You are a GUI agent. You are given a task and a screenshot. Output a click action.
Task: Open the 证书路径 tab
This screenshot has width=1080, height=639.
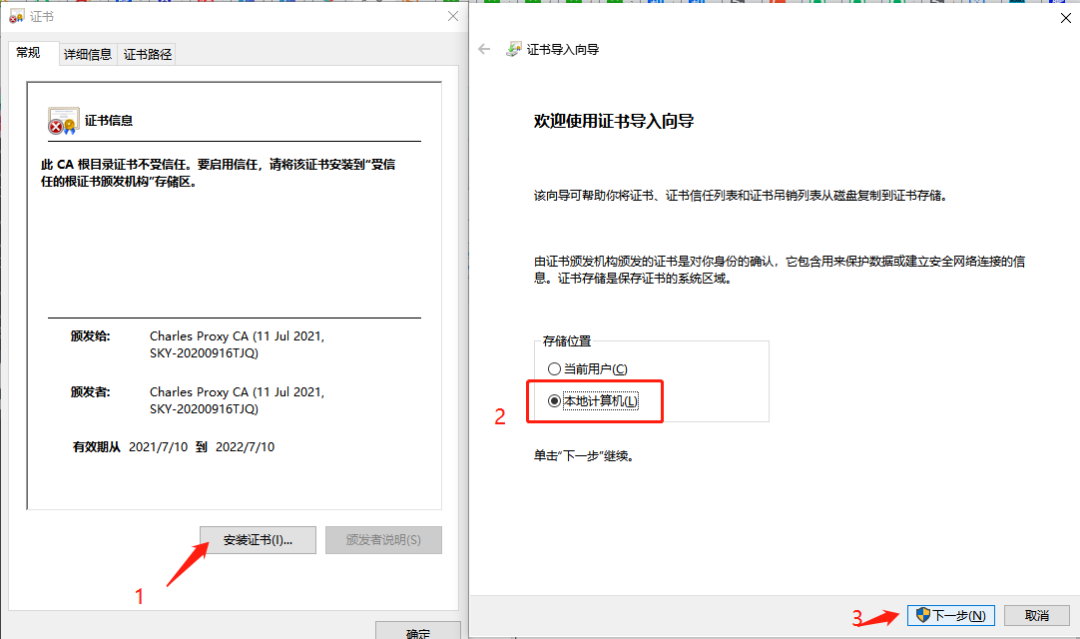[147, 54]
